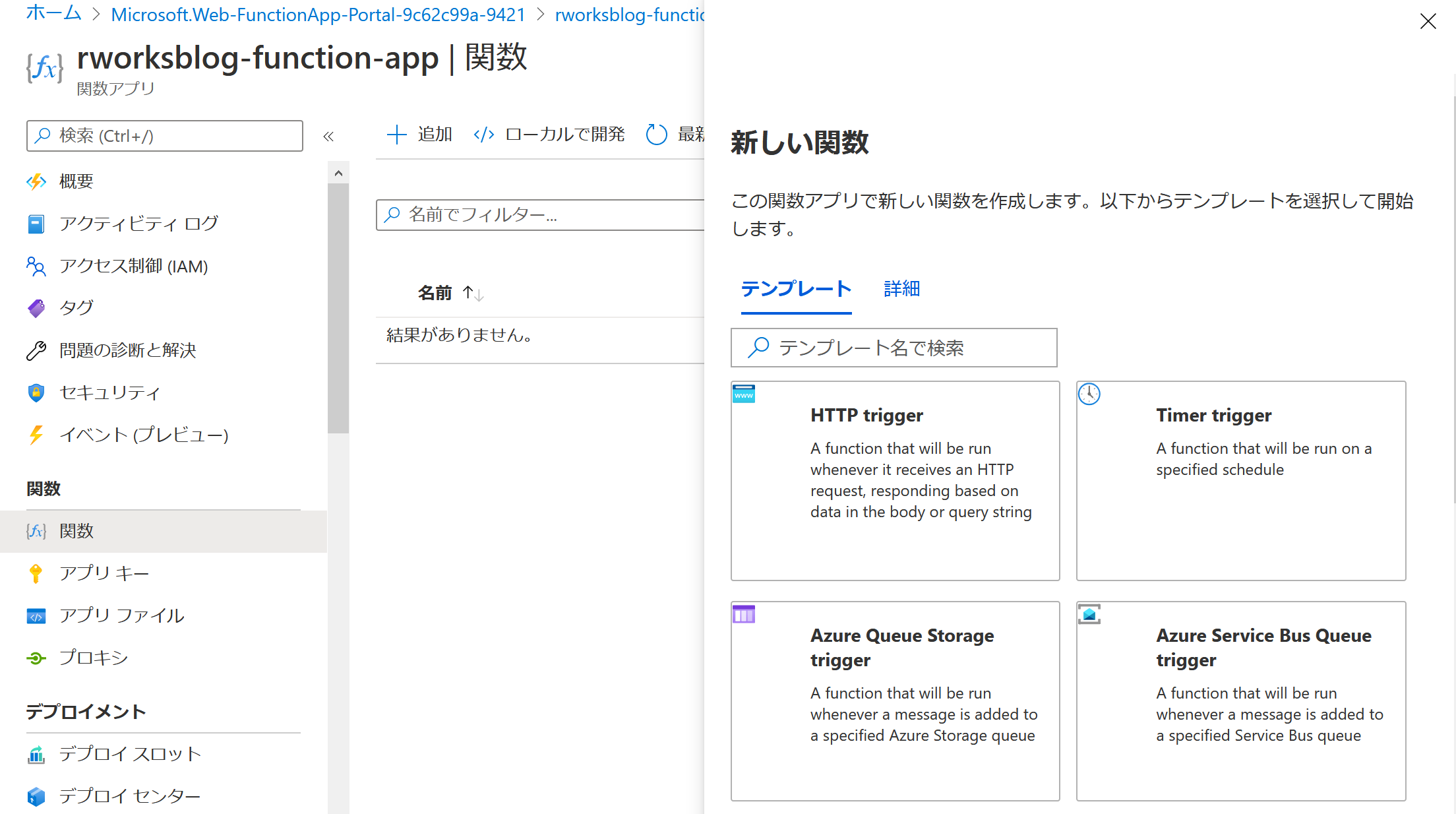Click the アプリ キー key icon
This screenshot has height=814, width=1456.
(x=36, y=573)
